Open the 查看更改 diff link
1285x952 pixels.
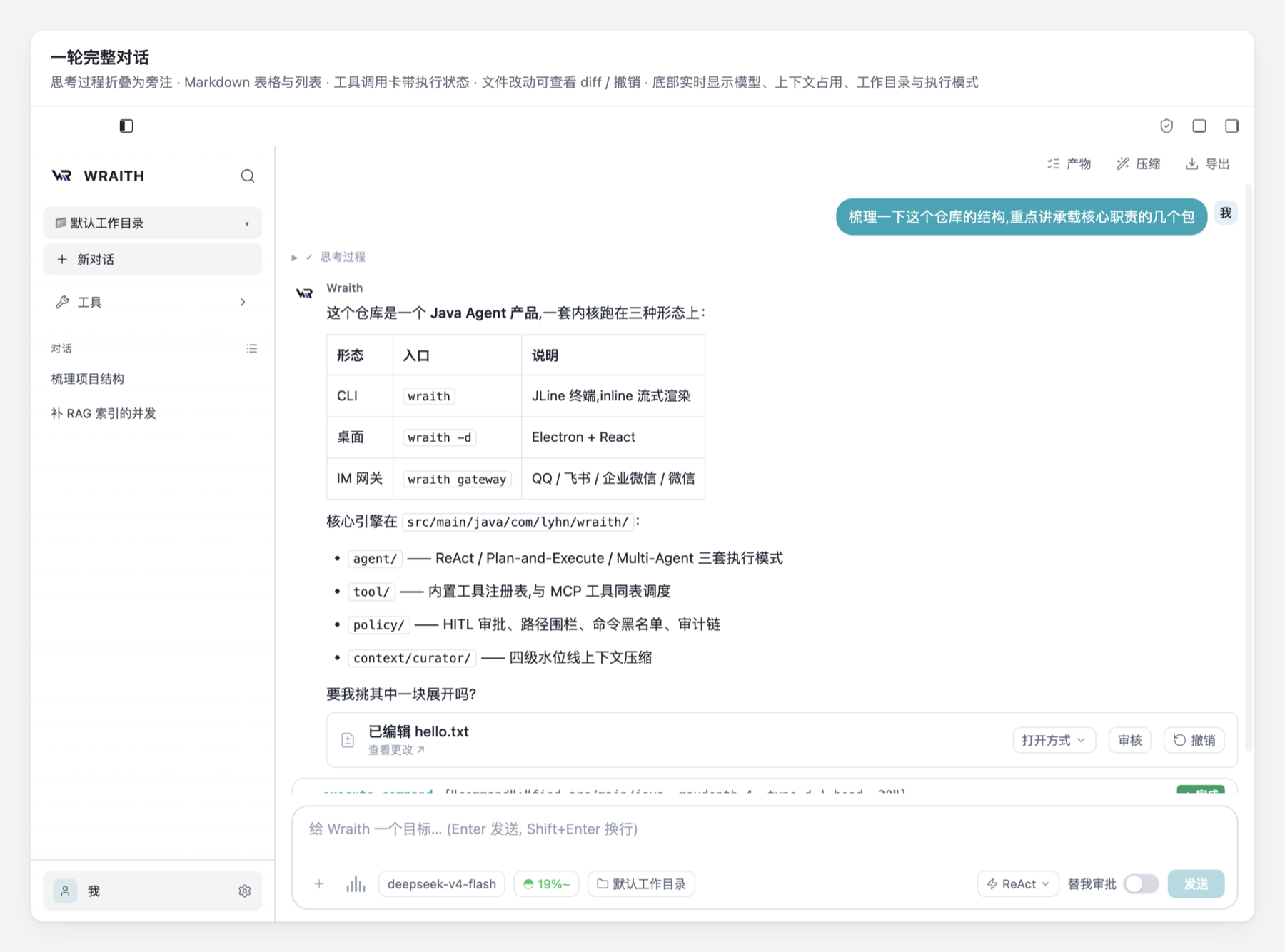(x=396, y=750)
